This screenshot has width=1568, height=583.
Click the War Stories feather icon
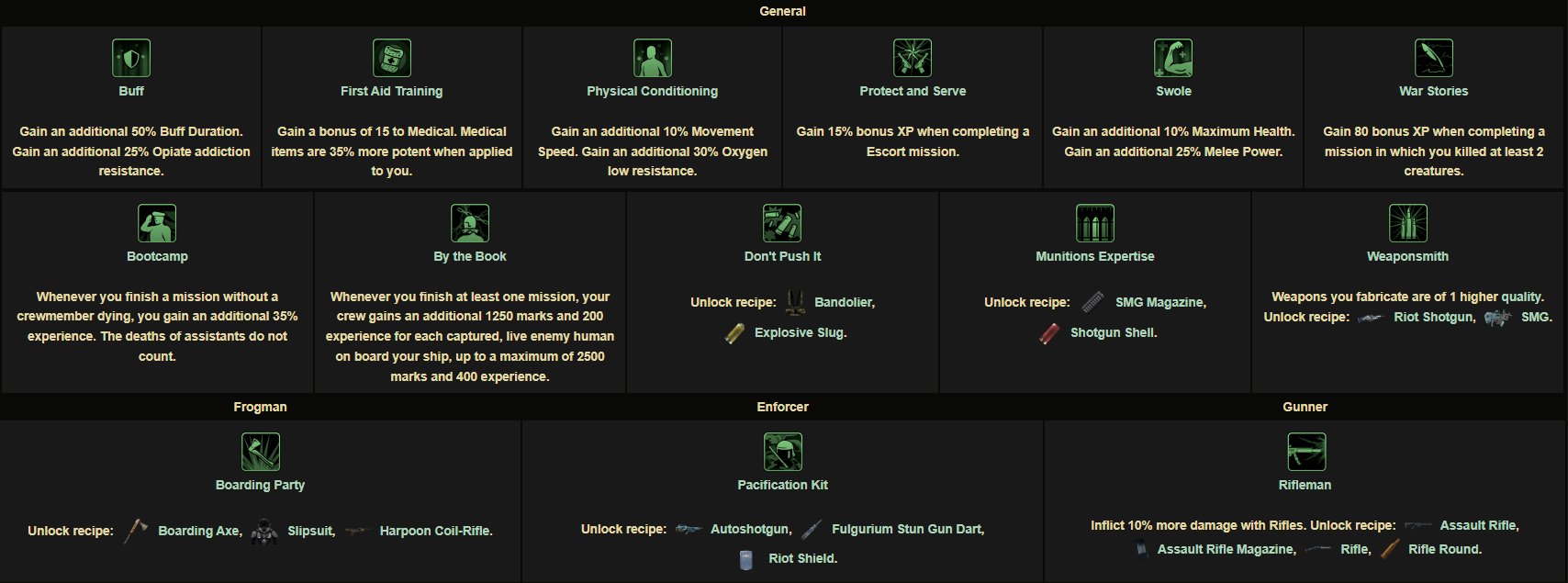(1434, 58)
